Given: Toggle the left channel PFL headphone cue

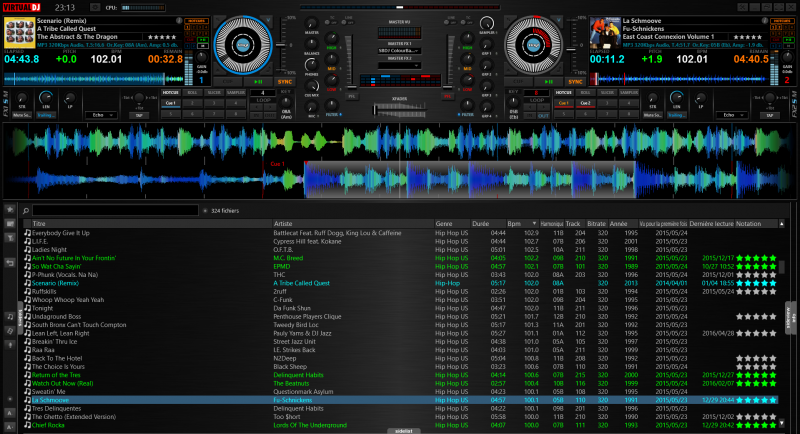Looking at the screenshot, I should (352, 96).
